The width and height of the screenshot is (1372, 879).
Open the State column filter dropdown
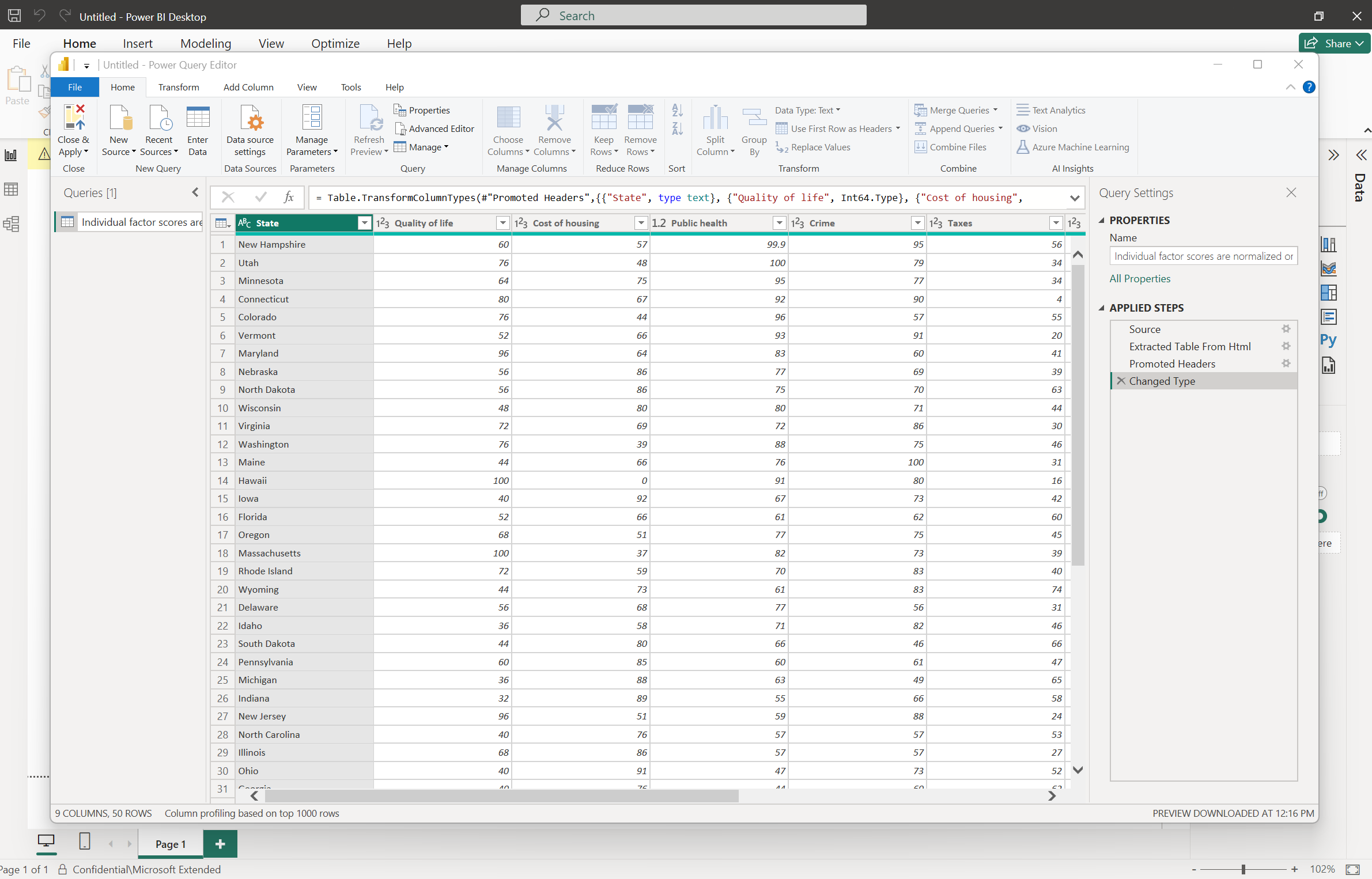[364, 223]
